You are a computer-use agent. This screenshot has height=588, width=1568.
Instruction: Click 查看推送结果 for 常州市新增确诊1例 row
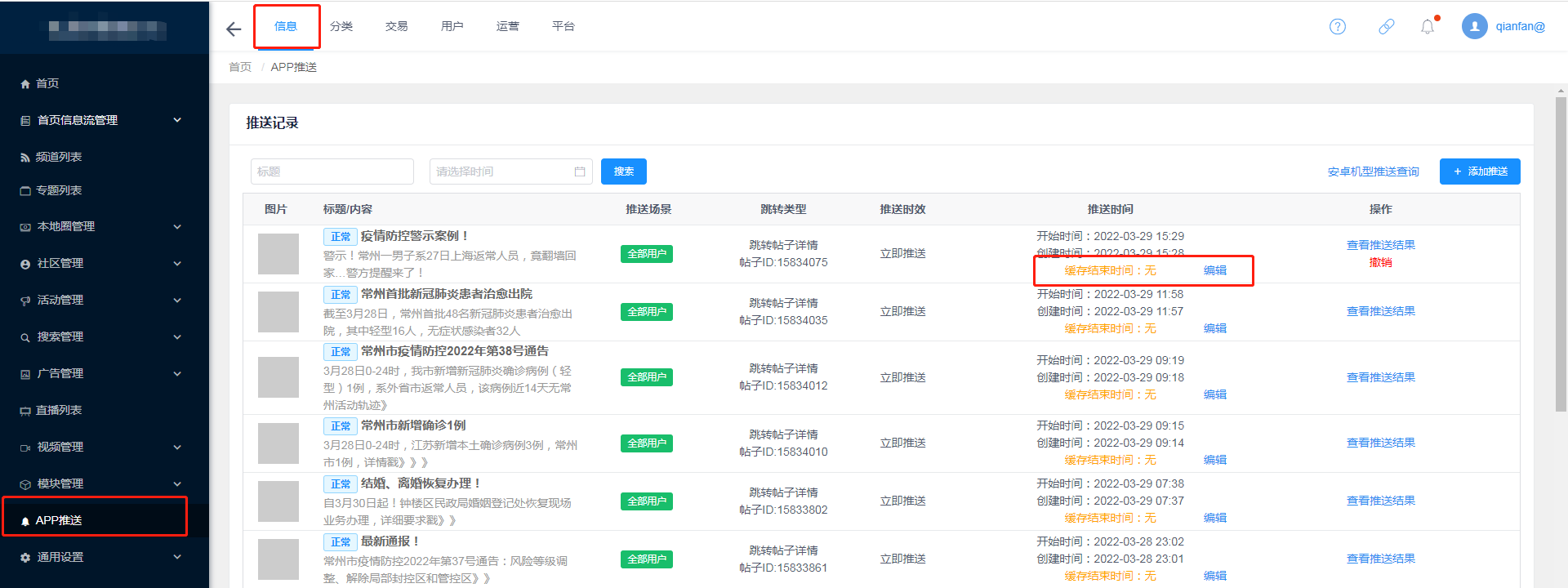[x=1381, y=443]
